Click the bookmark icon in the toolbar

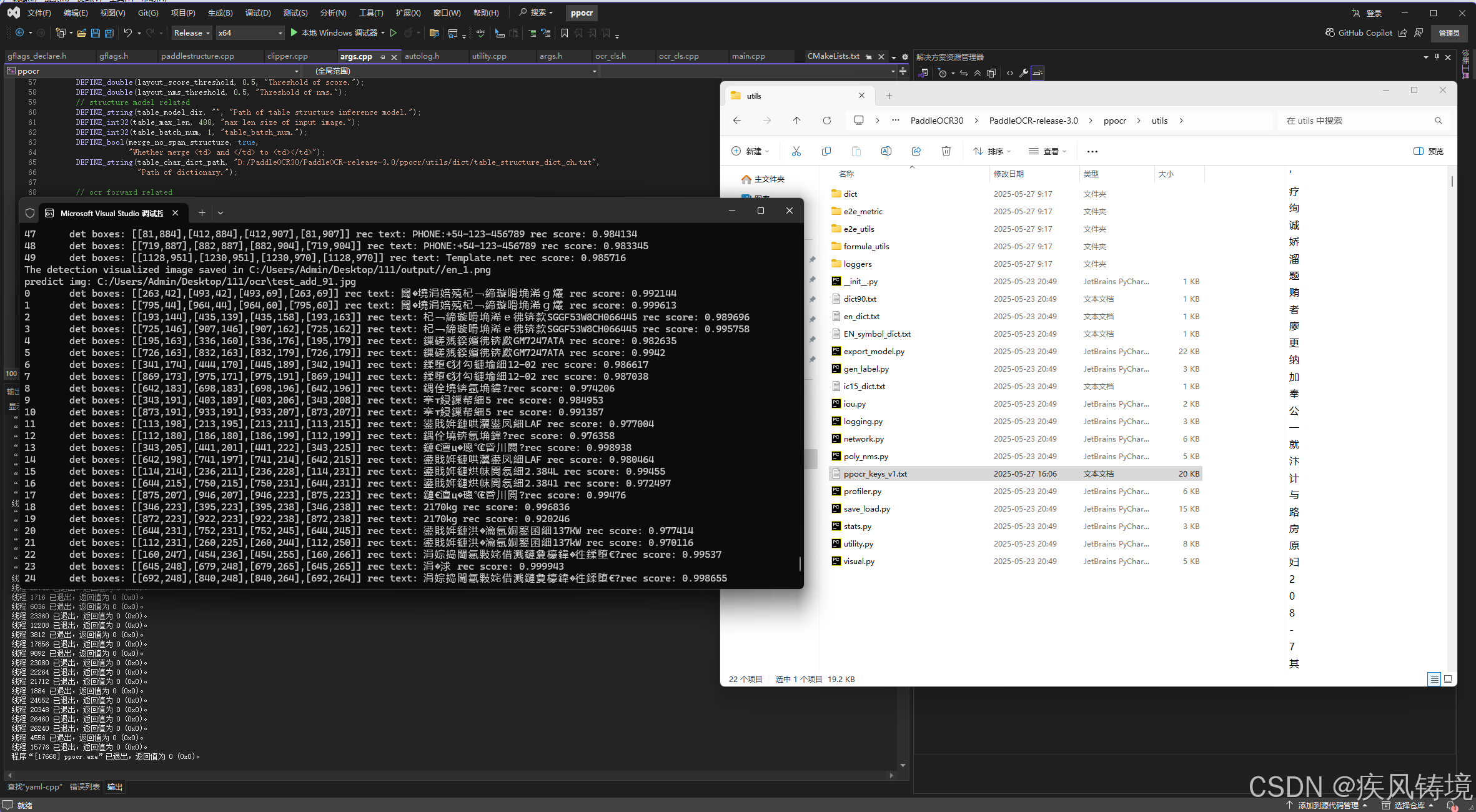[x=565, y=33]
